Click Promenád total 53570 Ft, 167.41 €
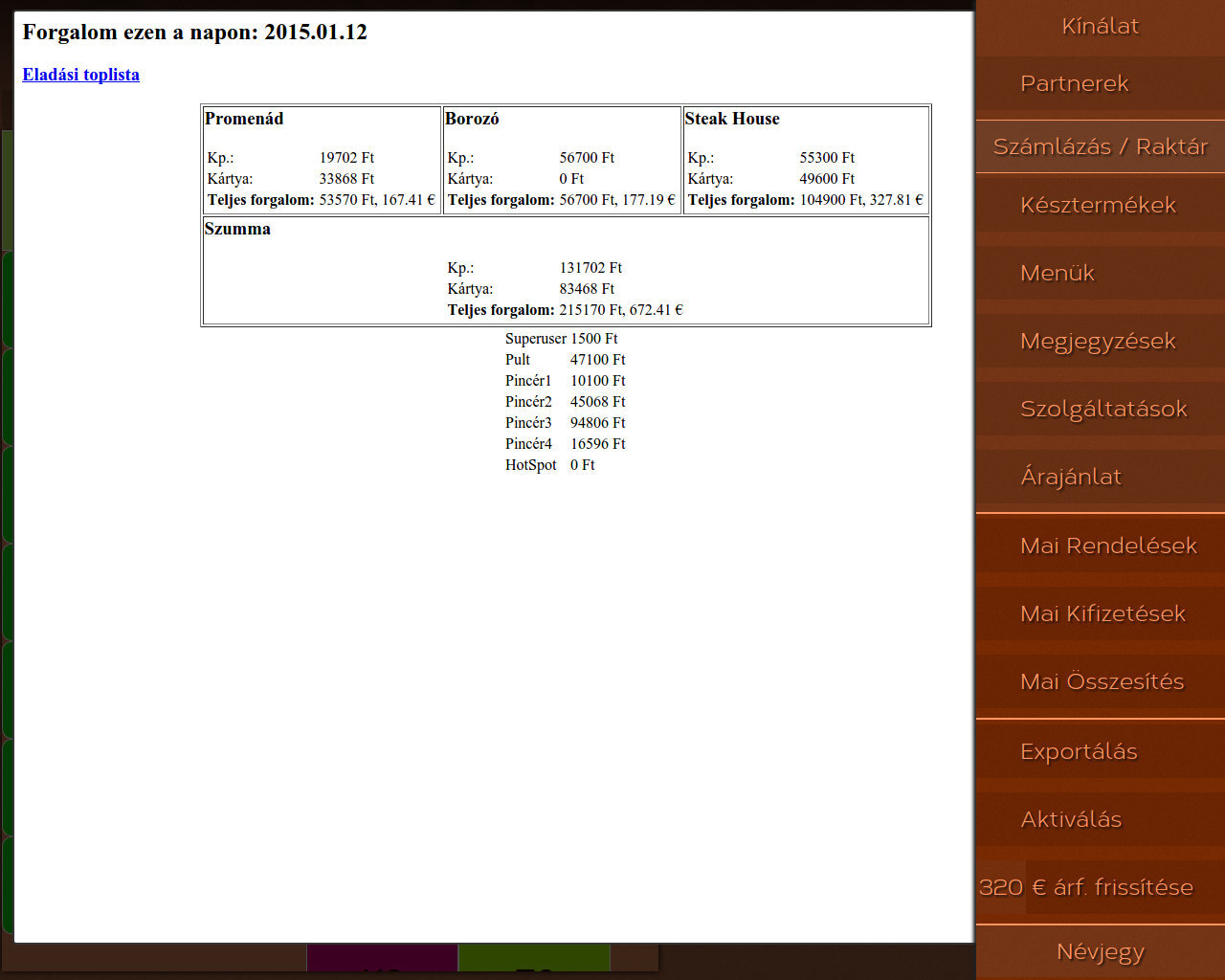This screenshot has height=980, width=1225. pyautogui.click(x=377, y=200)
